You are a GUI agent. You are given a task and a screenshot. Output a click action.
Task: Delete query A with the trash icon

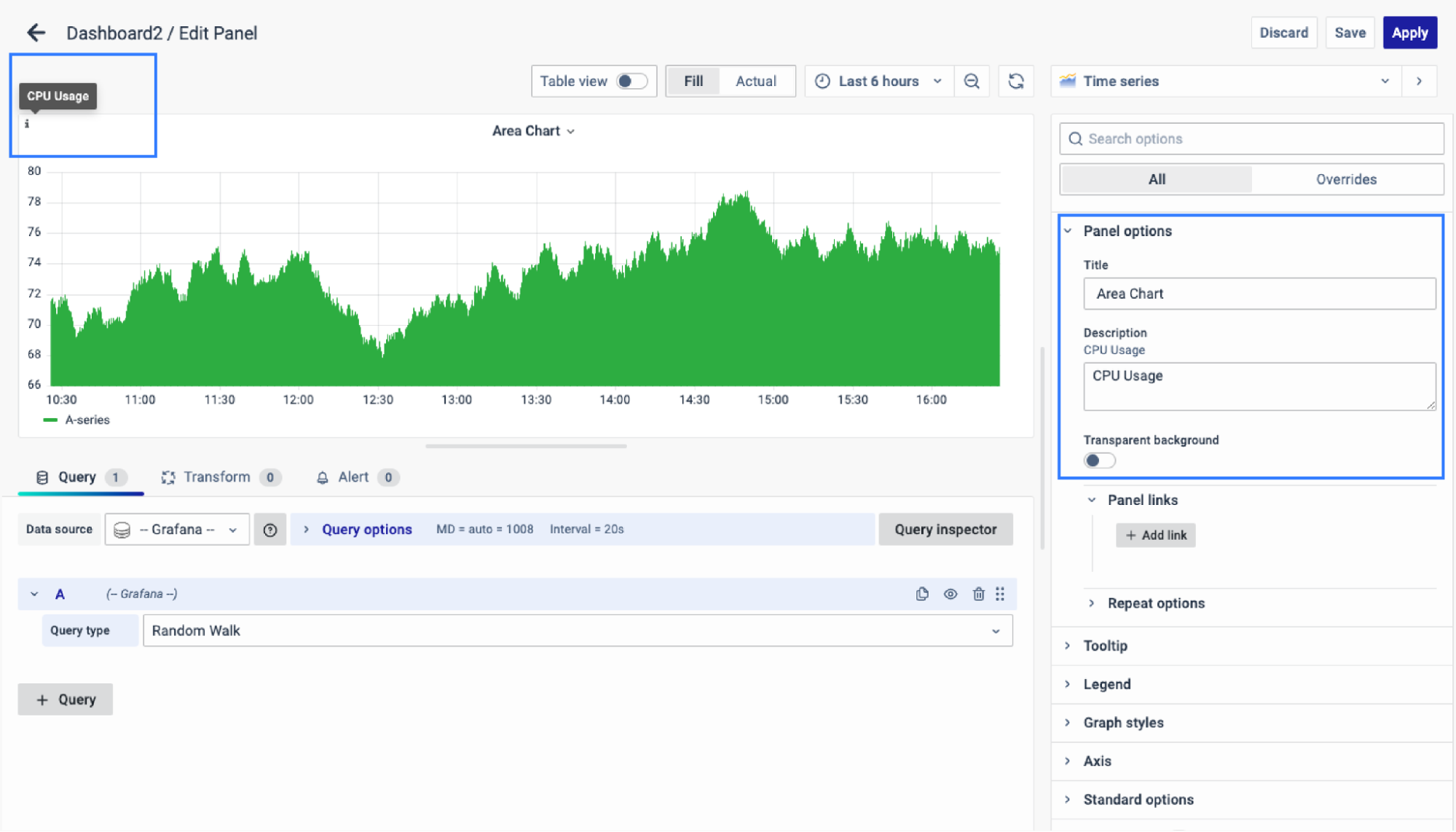[978, 594]
